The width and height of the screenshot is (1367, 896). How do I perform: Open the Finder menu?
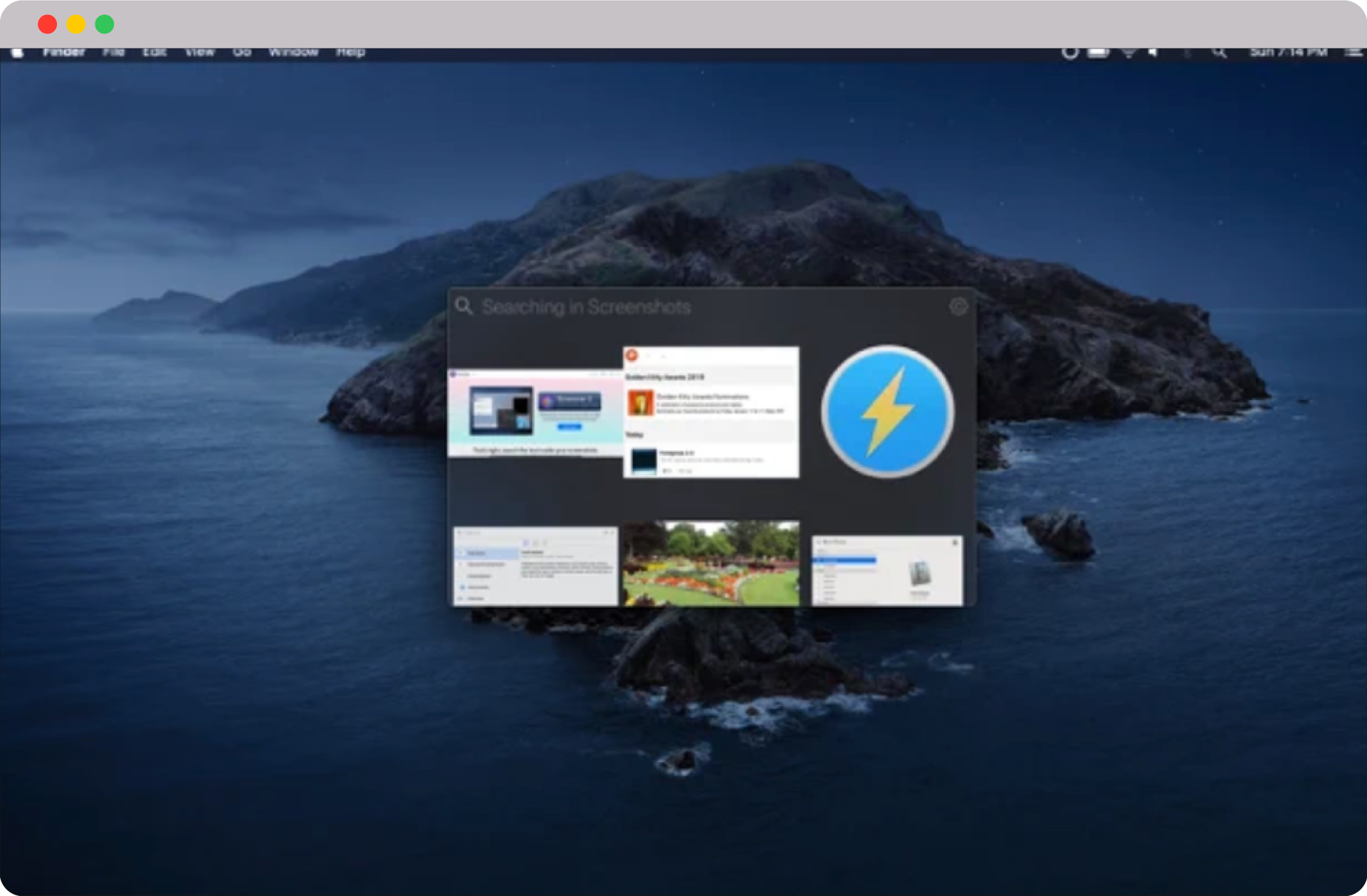(64, 53)
